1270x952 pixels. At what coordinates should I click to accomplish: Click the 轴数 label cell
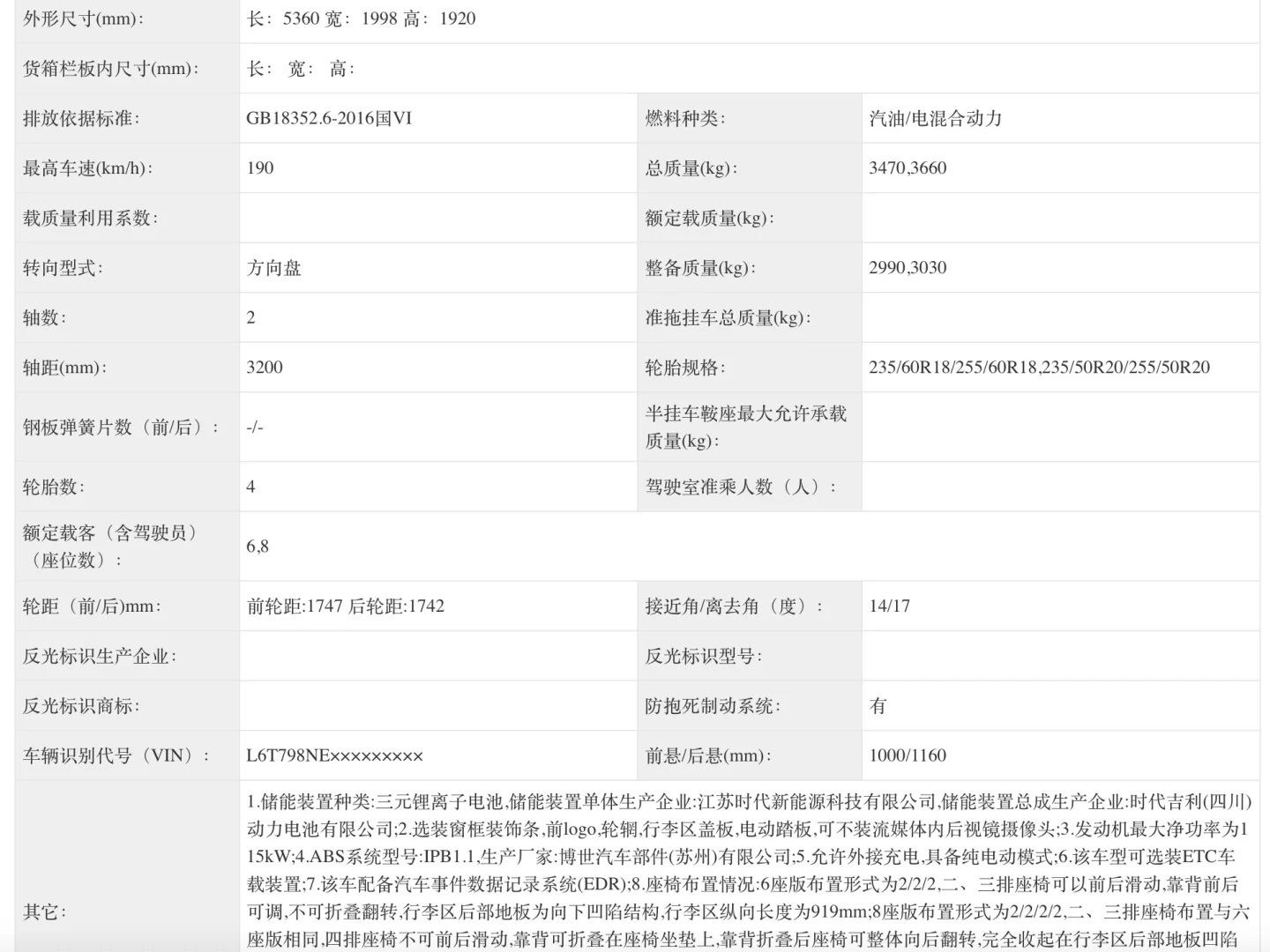point(127,317)
